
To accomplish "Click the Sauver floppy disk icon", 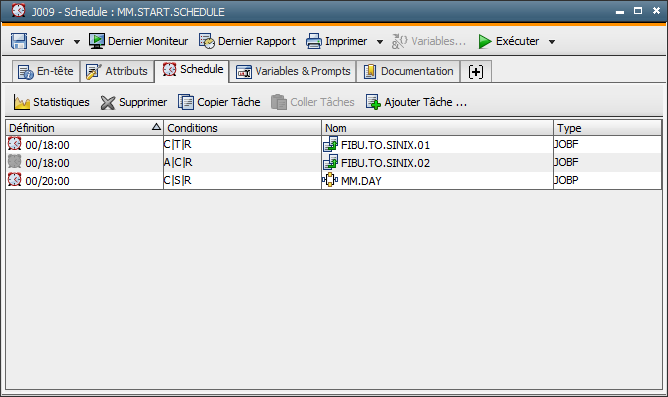I will [x=19, y=41].
